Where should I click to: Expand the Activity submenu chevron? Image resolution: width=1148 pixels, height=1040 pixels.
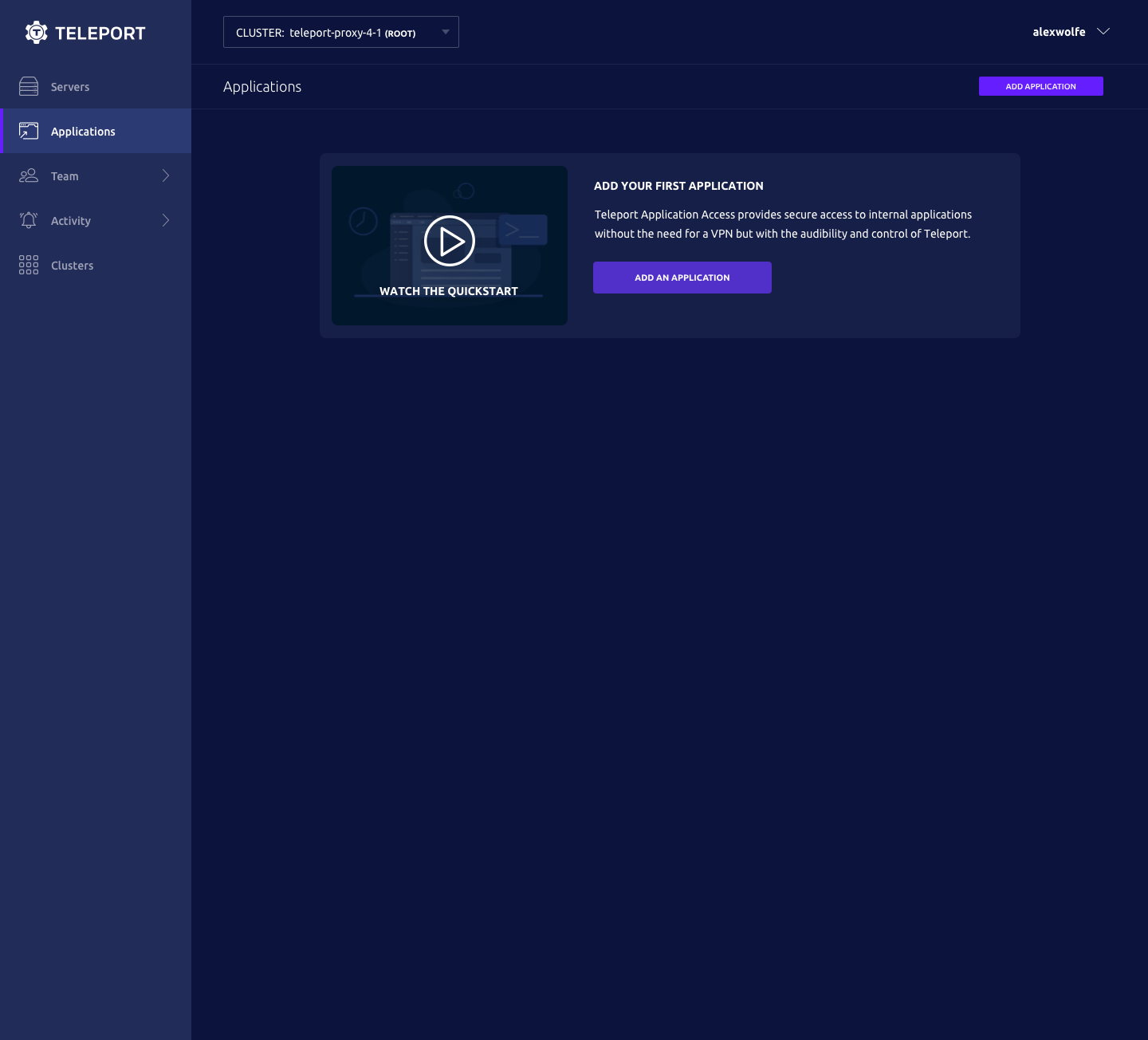(x=166, y=220)
